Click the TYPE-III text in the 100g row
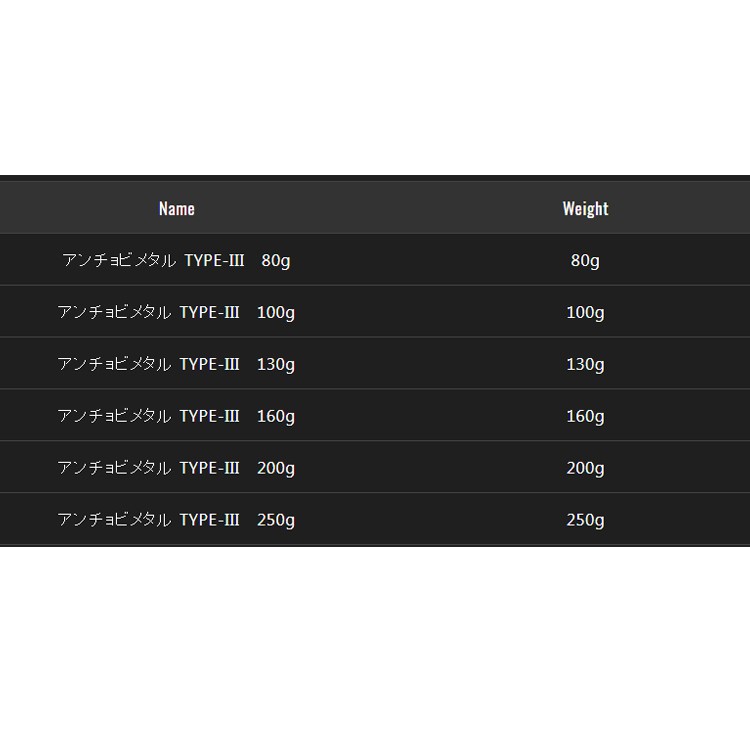750x750 pixels. 210,313
